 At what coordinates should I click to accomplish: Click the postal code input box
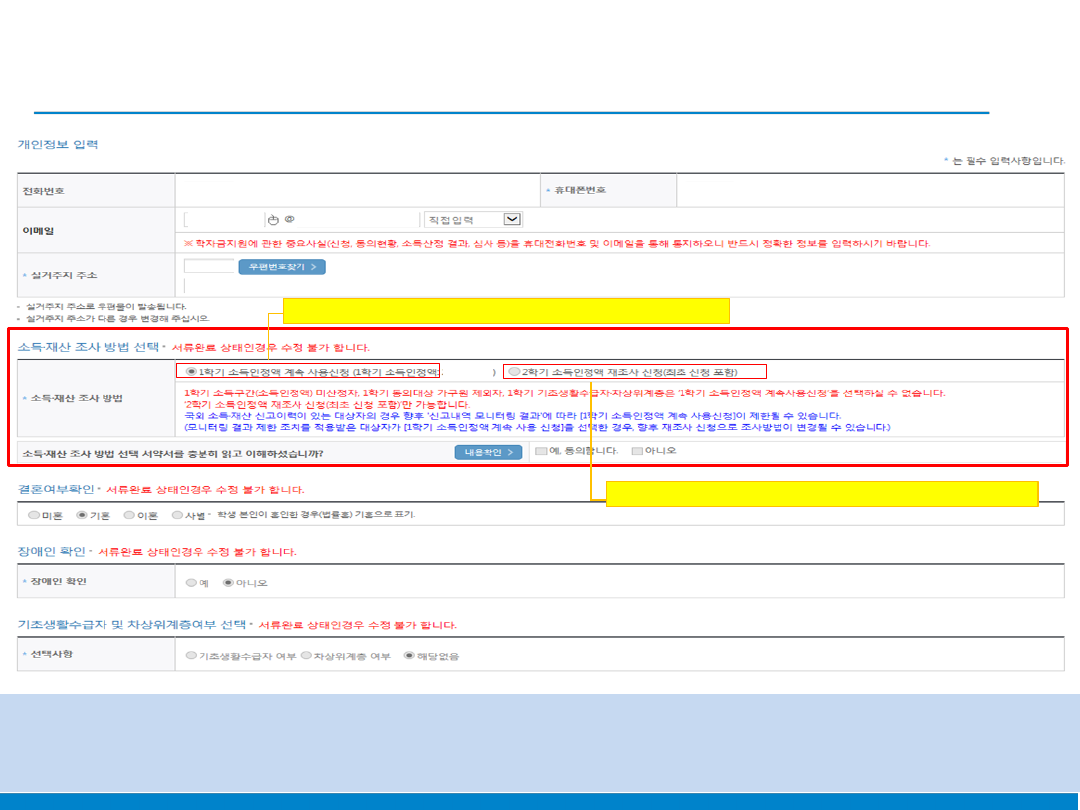pyautogui.click(x=209, y=266)
